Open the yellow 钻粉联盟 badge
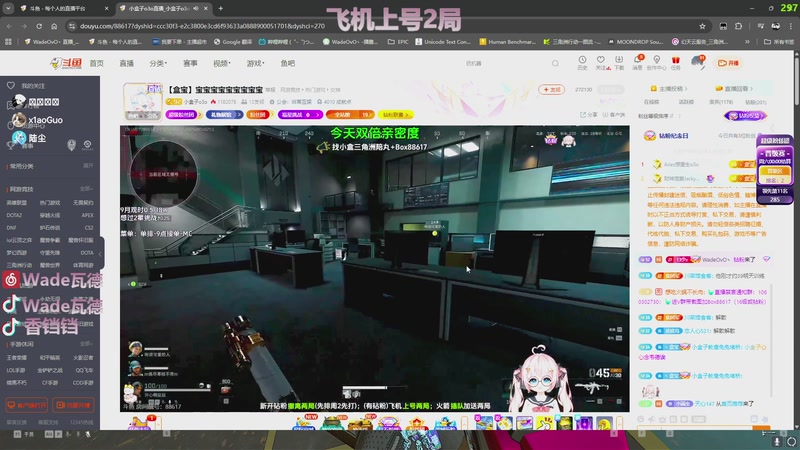The width and height of the screenshot is (800, 450). [396, 115]
